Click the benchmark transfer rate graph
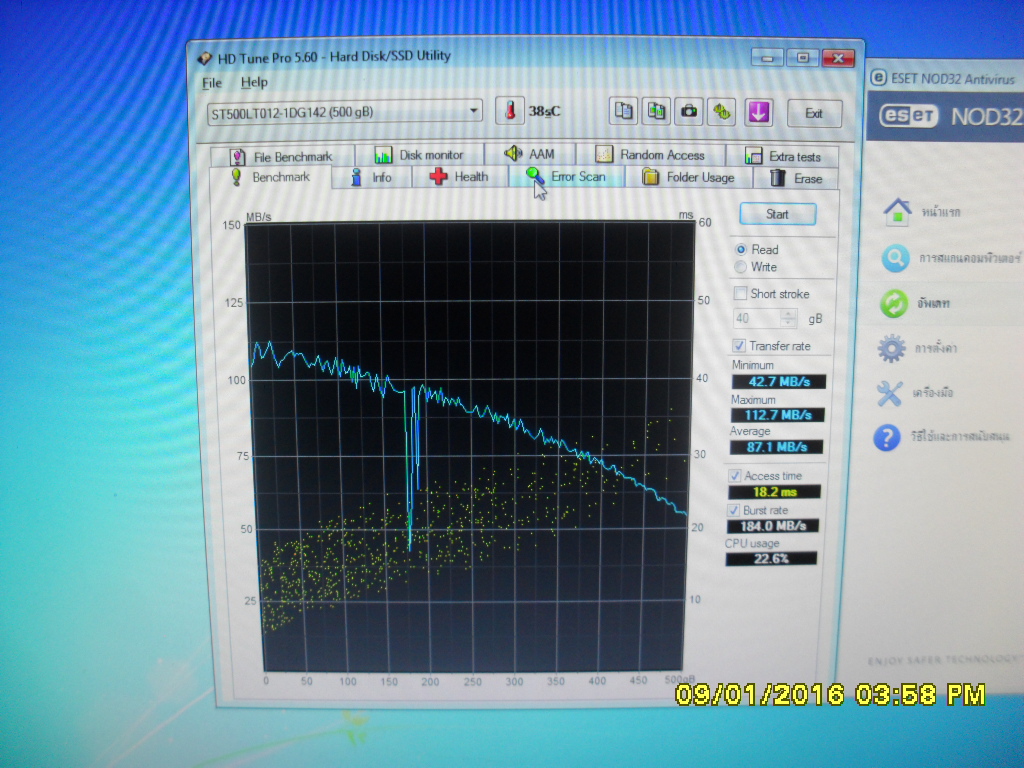Screen dimensions: 1024x768 pyautogui.click(x=469, y=446)
